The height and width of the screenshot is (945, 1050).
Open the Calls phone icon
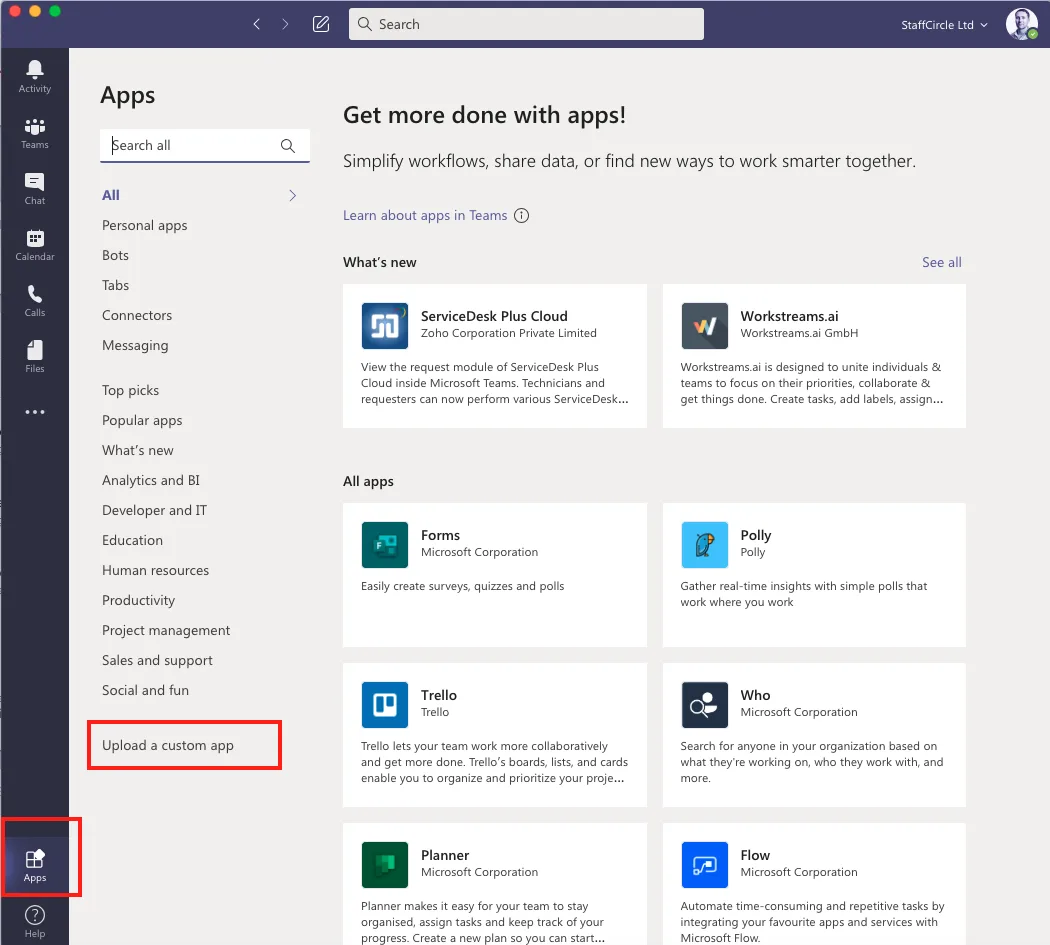35,301
